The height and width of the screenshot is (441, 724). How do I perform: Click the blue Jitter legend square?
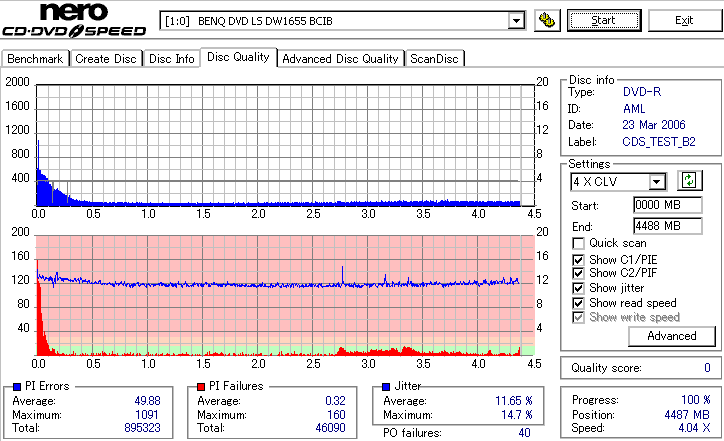tap(386, 387)
